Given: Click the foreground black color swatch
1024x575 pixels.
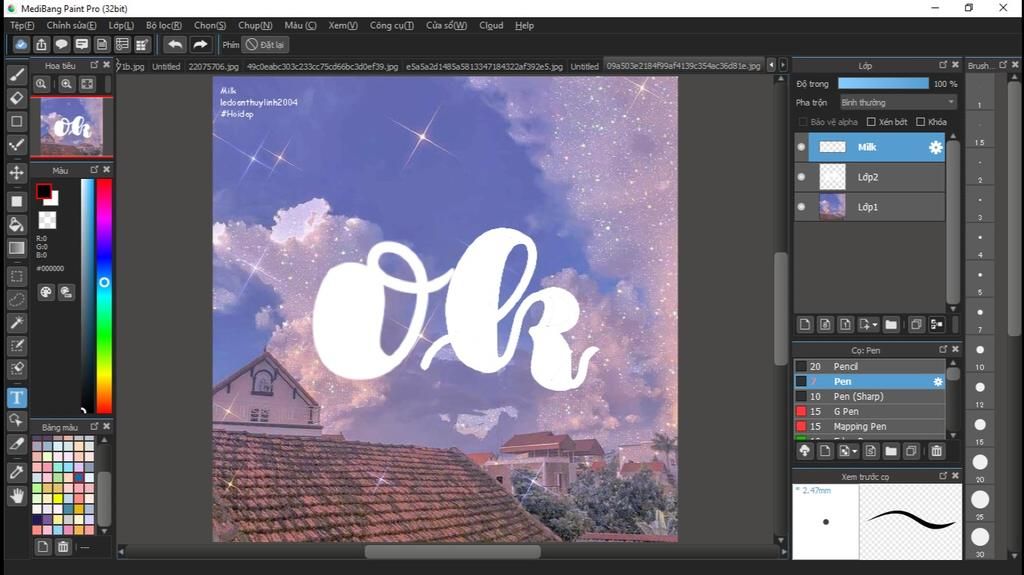Looking at the screenshot, I should [x=44, y=191].
